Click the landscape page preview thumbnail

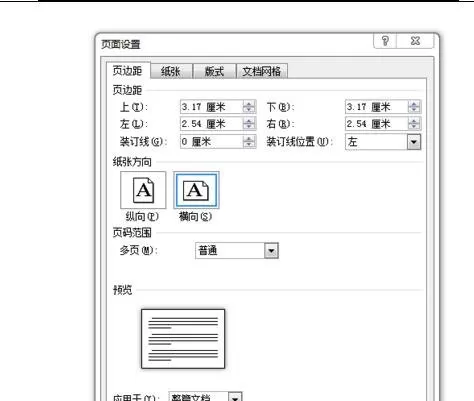[183, 339]
